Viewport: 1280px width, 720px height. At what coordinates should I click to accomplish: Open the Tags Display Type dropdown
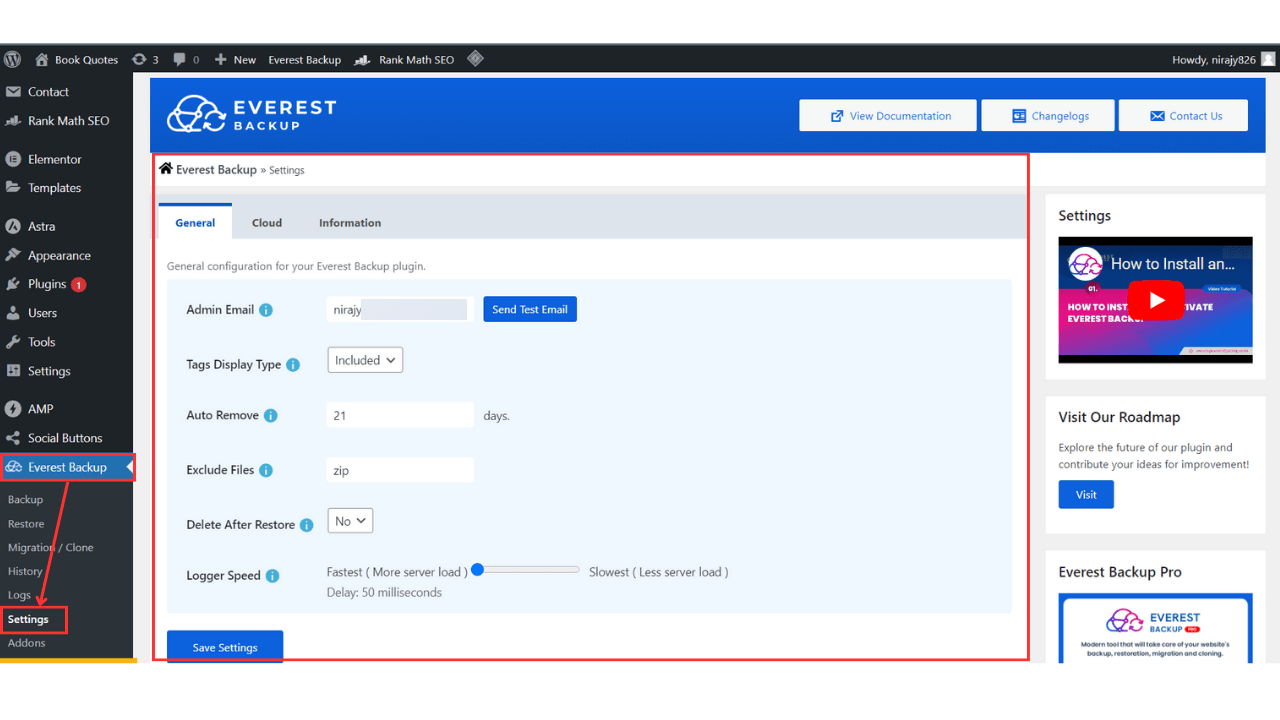point(365,360)
